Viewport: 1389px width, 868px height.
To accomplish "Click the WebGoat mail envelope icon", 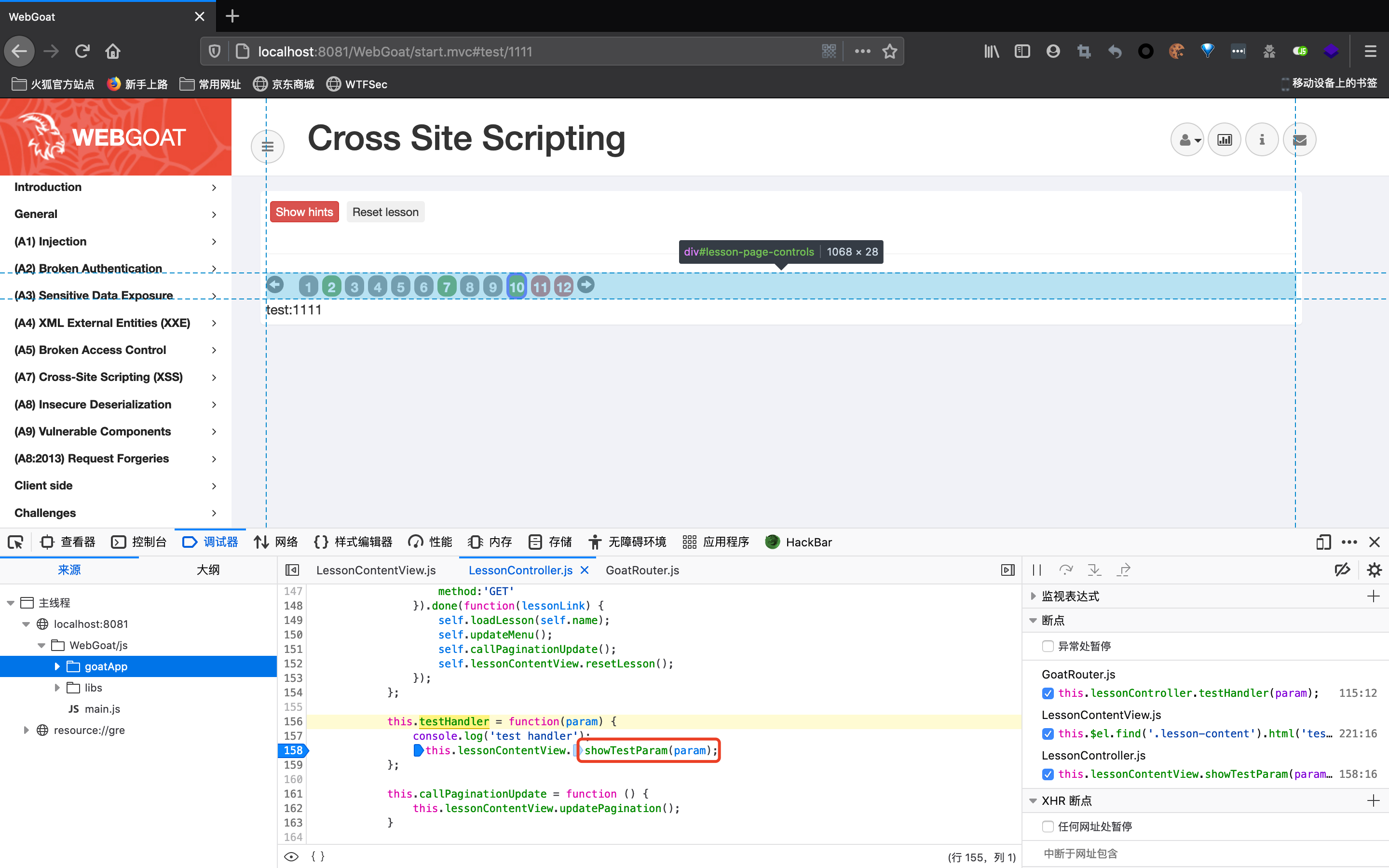I will [x=1299, y=139].
